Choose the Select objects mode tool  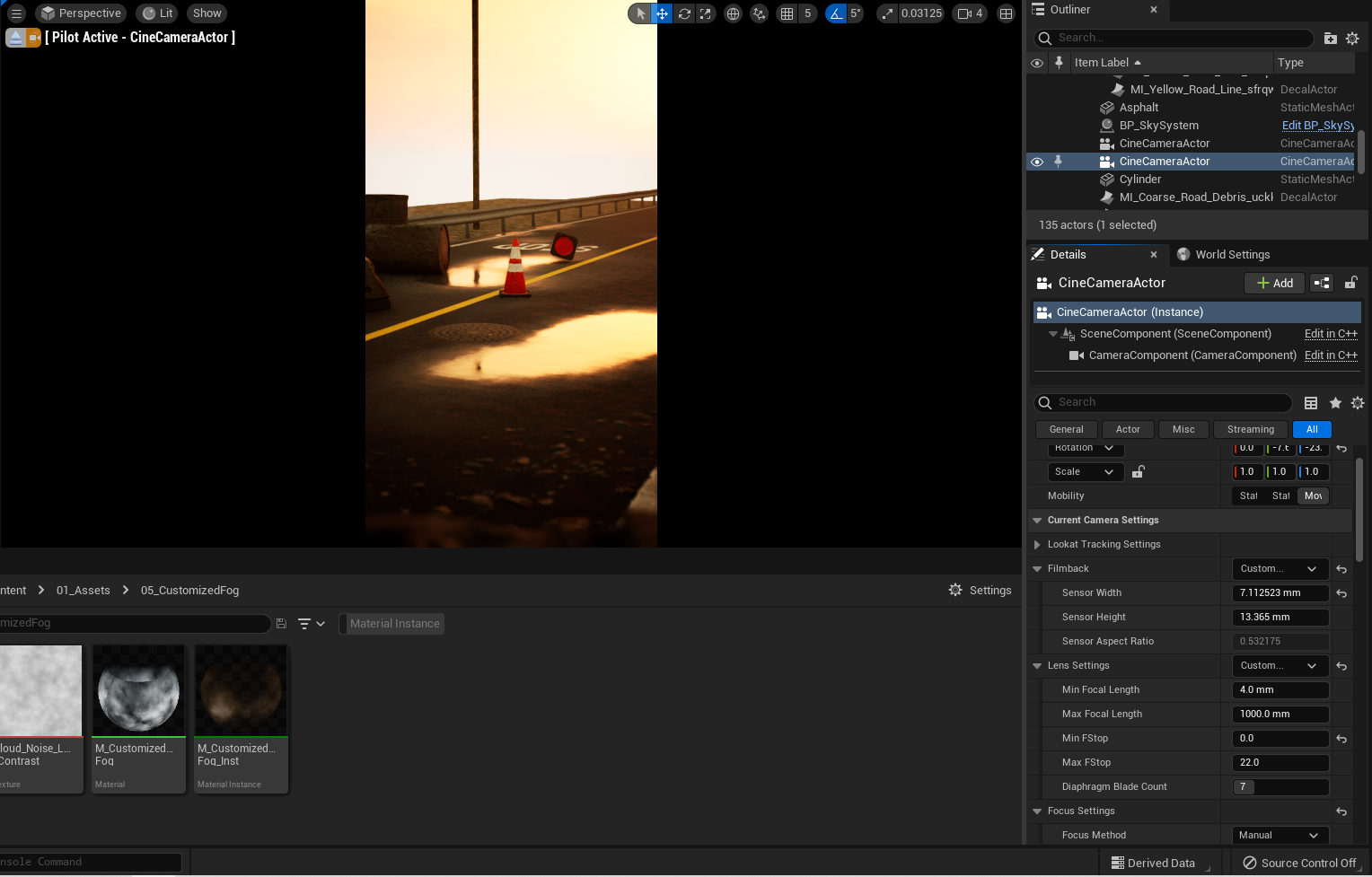click(x=640, y=13)
